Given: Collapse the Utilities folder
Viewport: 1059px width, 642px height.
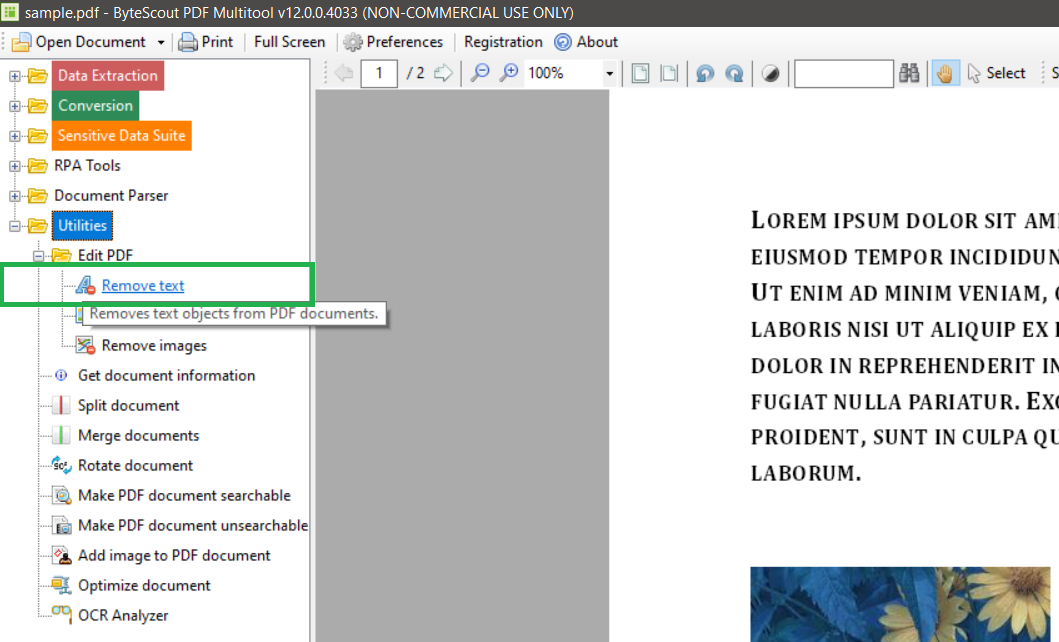Looking at the screenshot, I should [x=15, y=226].
